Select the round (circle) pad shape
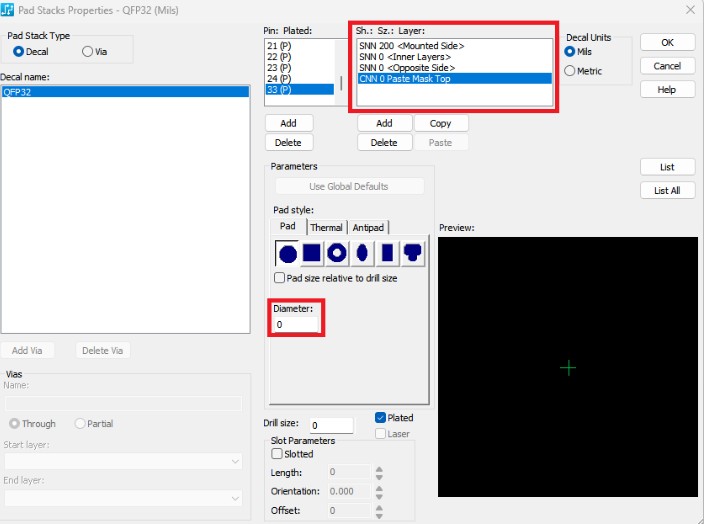Screen dimensions: 705x524 287,253
